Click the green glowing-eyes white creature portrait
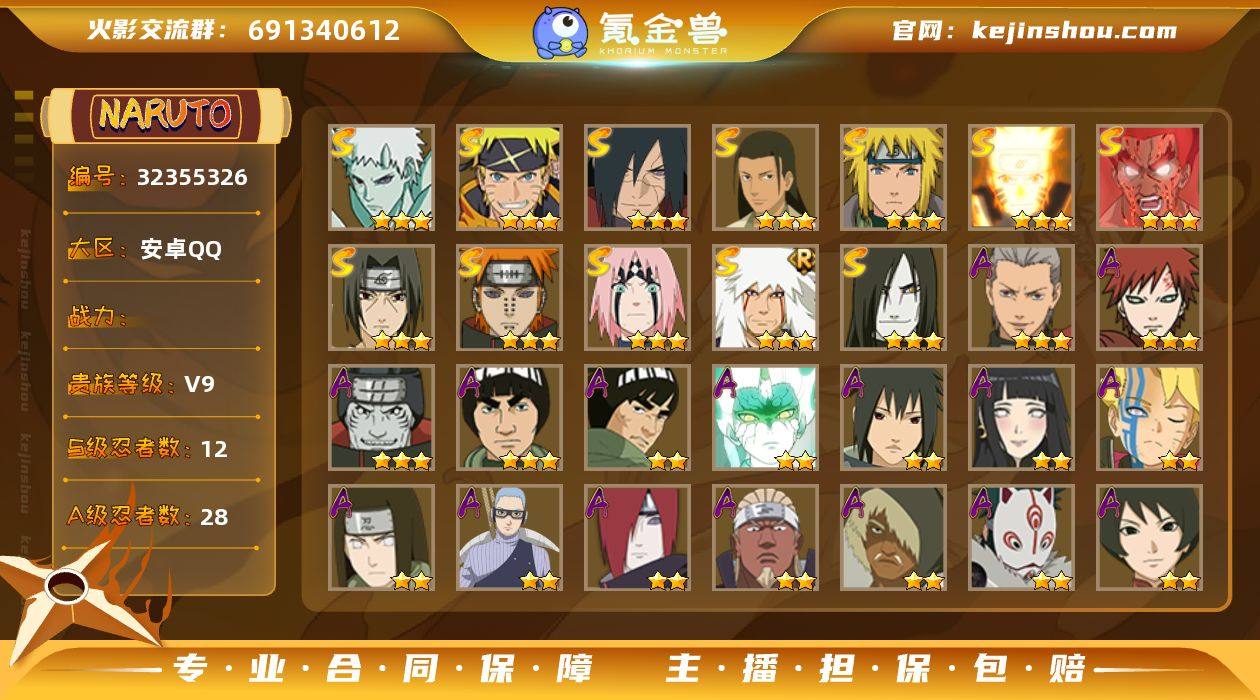 pyautogui.click(x=765, y=418)
